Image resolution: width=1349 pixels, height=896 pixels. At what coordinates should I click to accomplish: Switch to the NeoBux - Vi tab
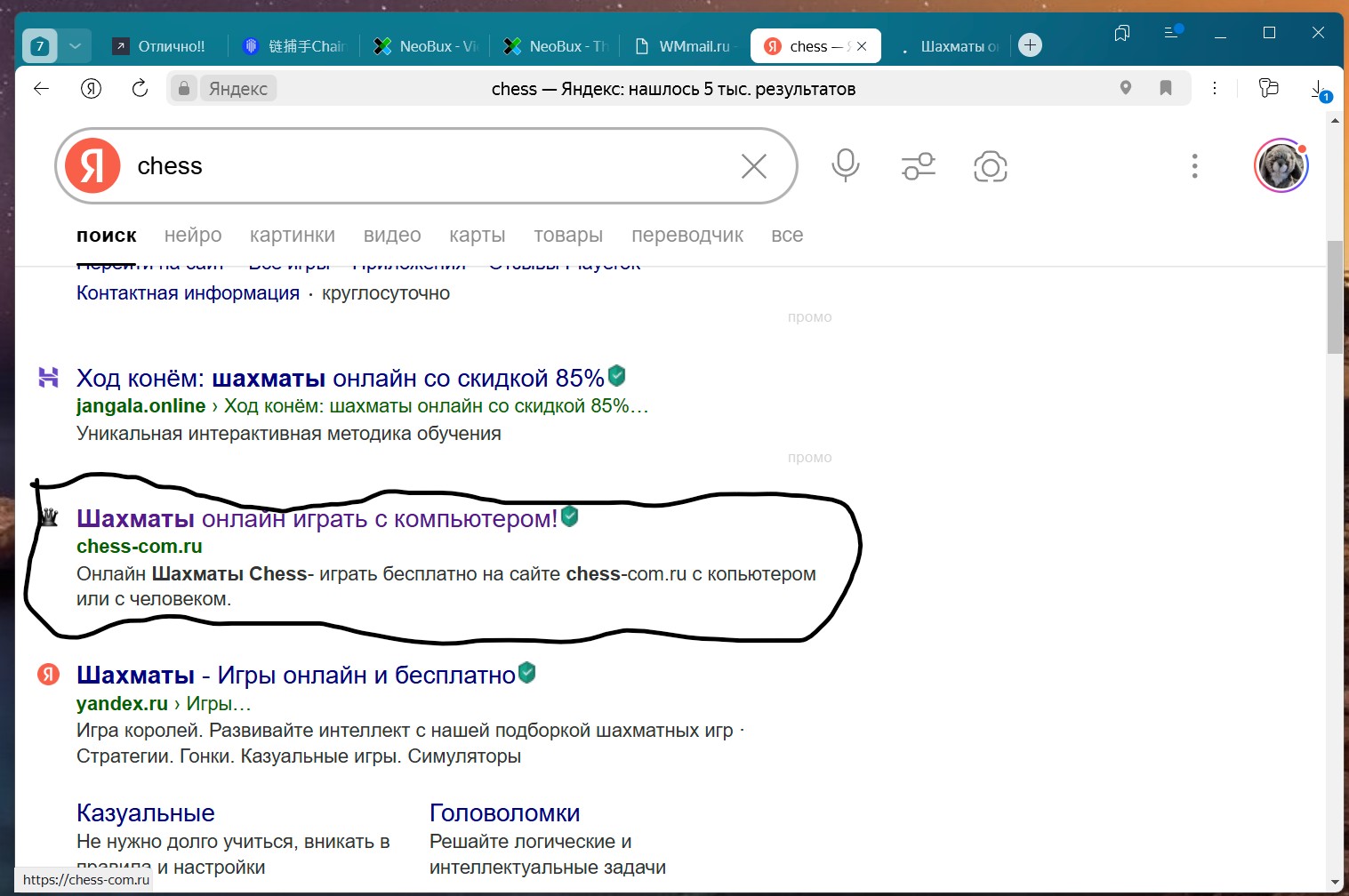(426, 46)
